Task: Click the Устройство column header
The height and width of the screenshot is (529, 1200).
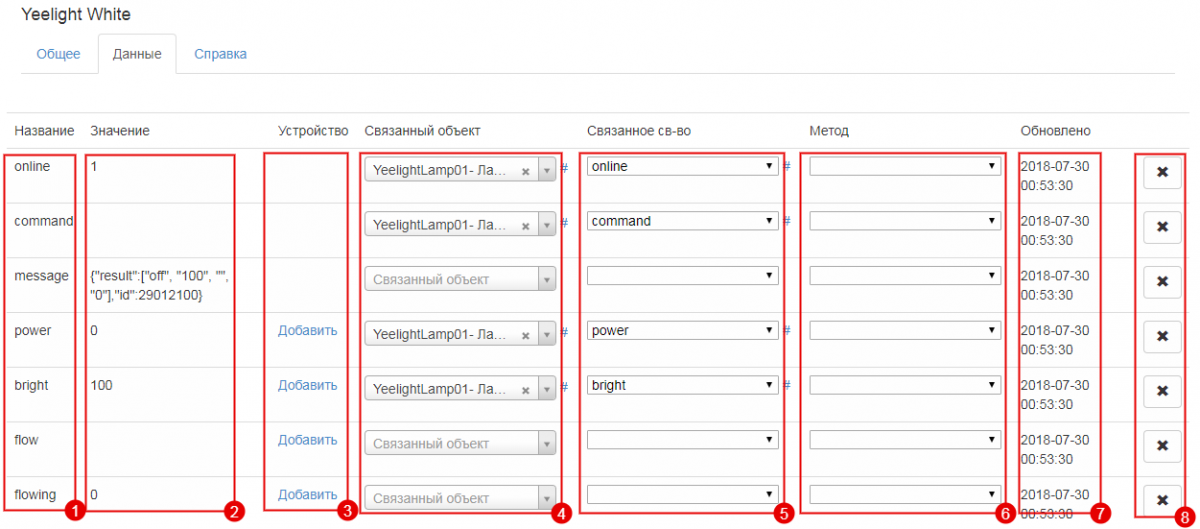Action: 313,131
